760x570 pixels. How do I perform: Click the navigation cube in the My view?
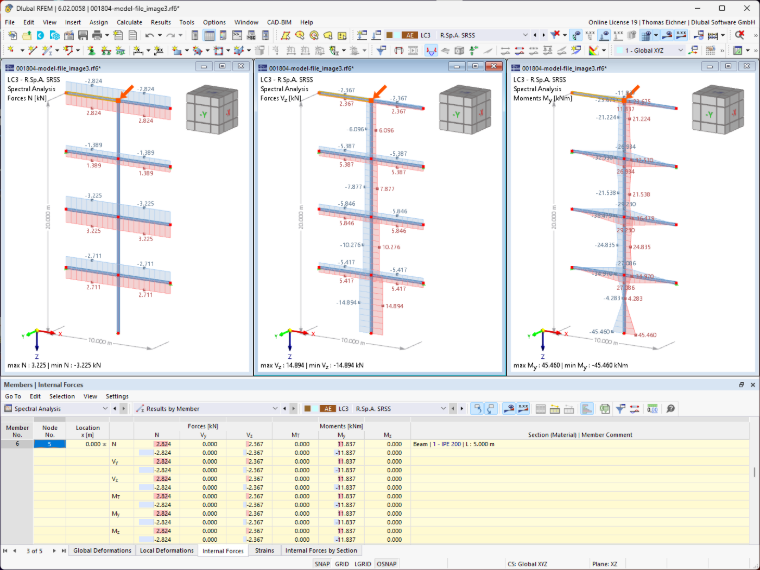tap(718, 110)
